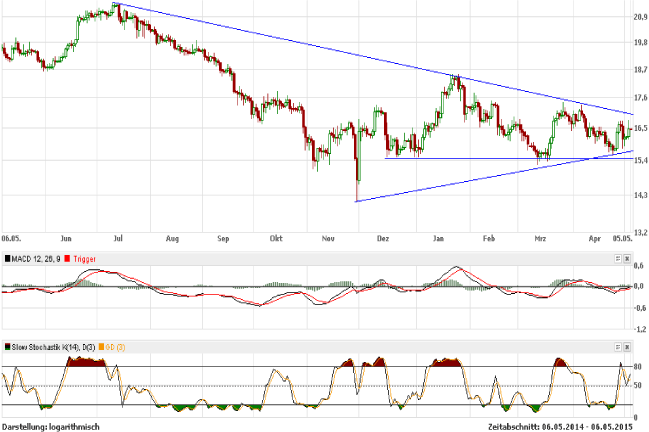The height and width of the screenshot is (432, 649).
Task: Click the Jan month label on the time axis
Action: [438, 239]
